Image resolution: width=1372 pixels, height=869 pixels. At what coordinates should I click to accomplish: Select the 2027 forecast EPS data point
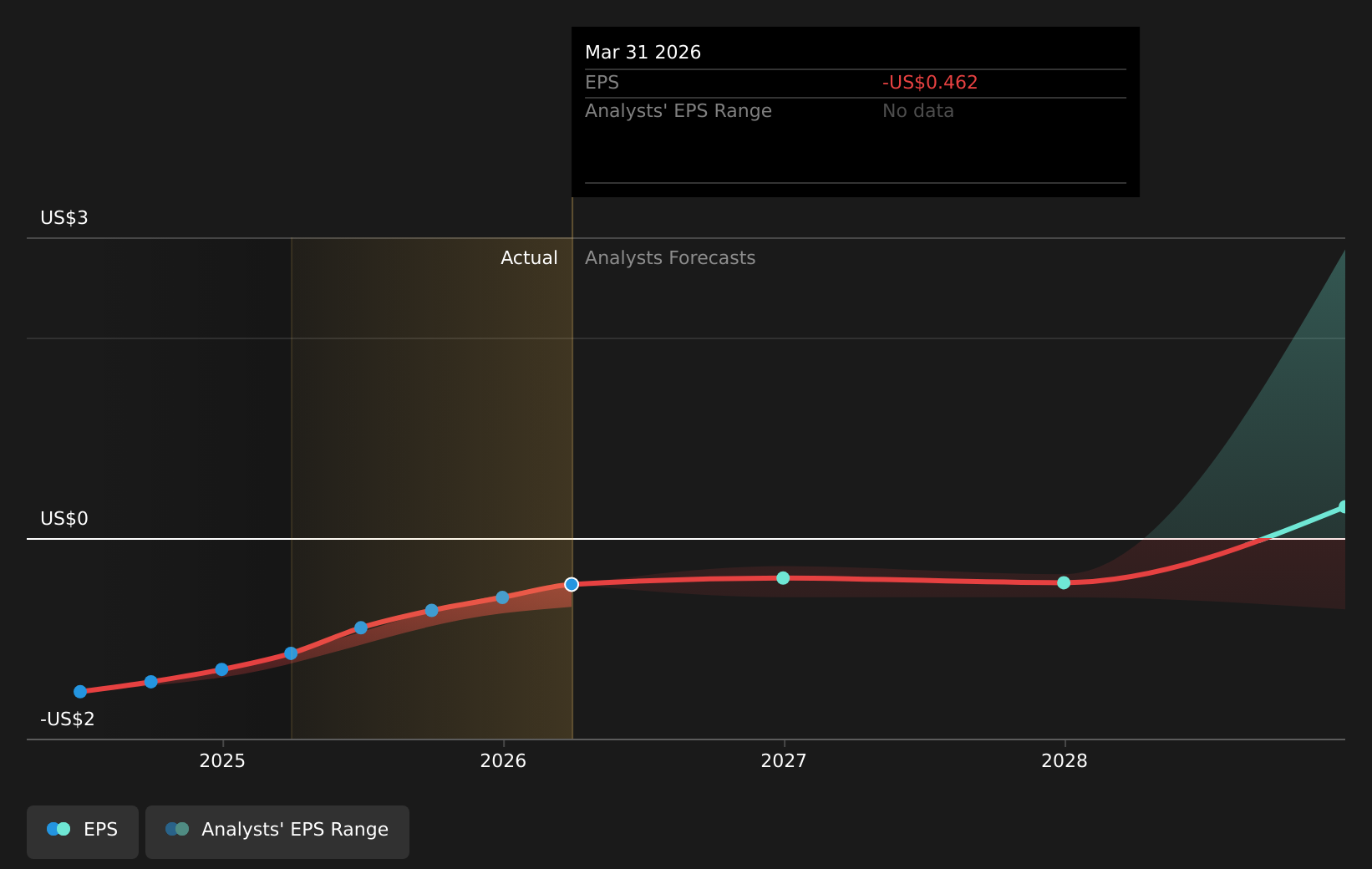(783, 578)
